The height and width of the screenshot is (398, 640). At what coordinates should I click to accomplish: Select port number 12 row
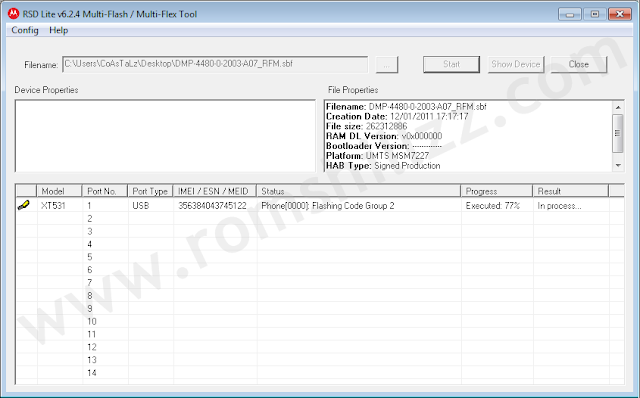click(x=320, y=347)
